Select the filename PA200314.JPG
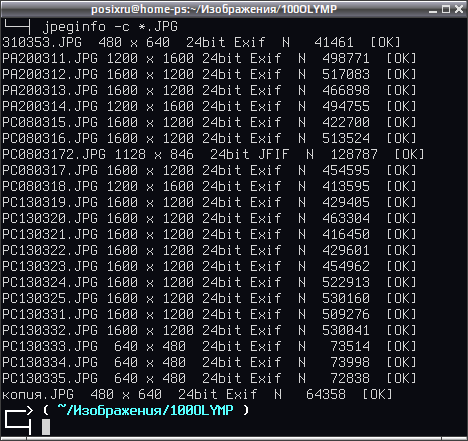The width and height of the screenshot is (468, 441). [x=50, y=106]
